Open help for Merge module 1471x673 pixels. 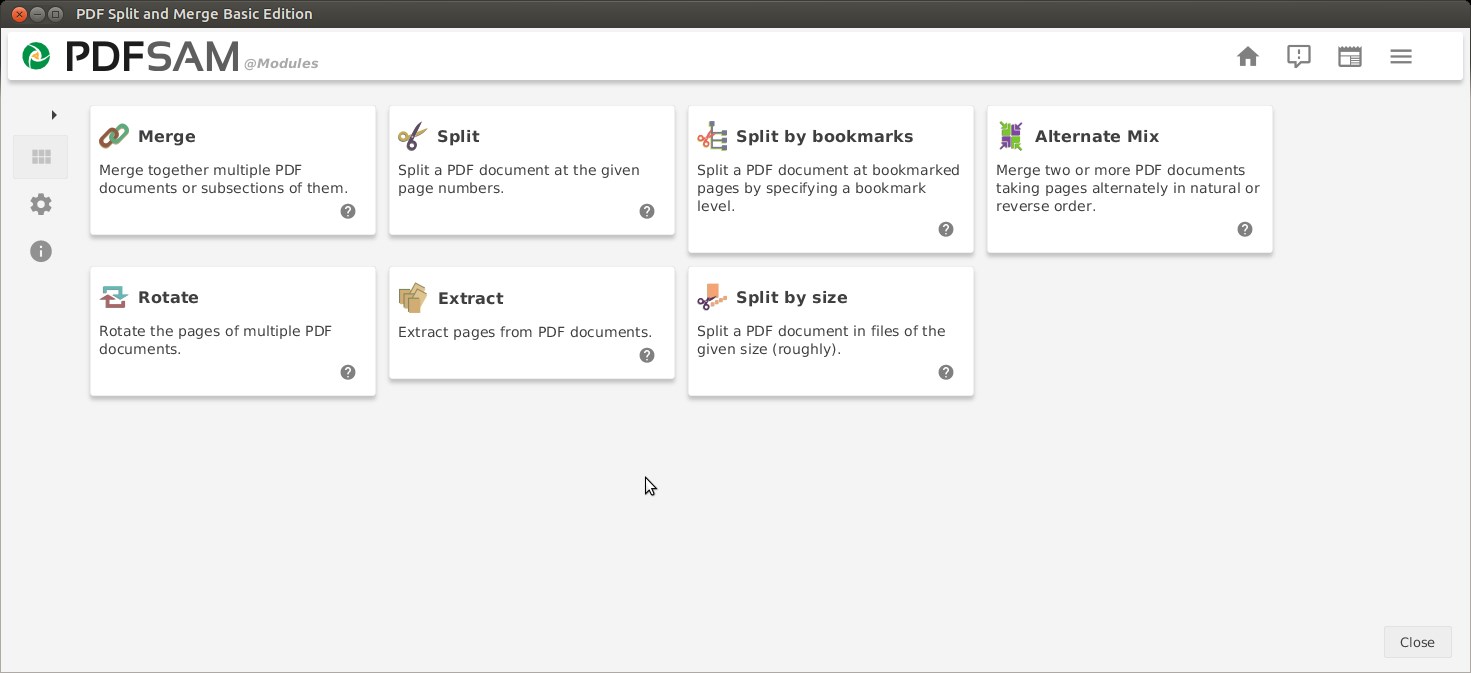tap(348, 211)
